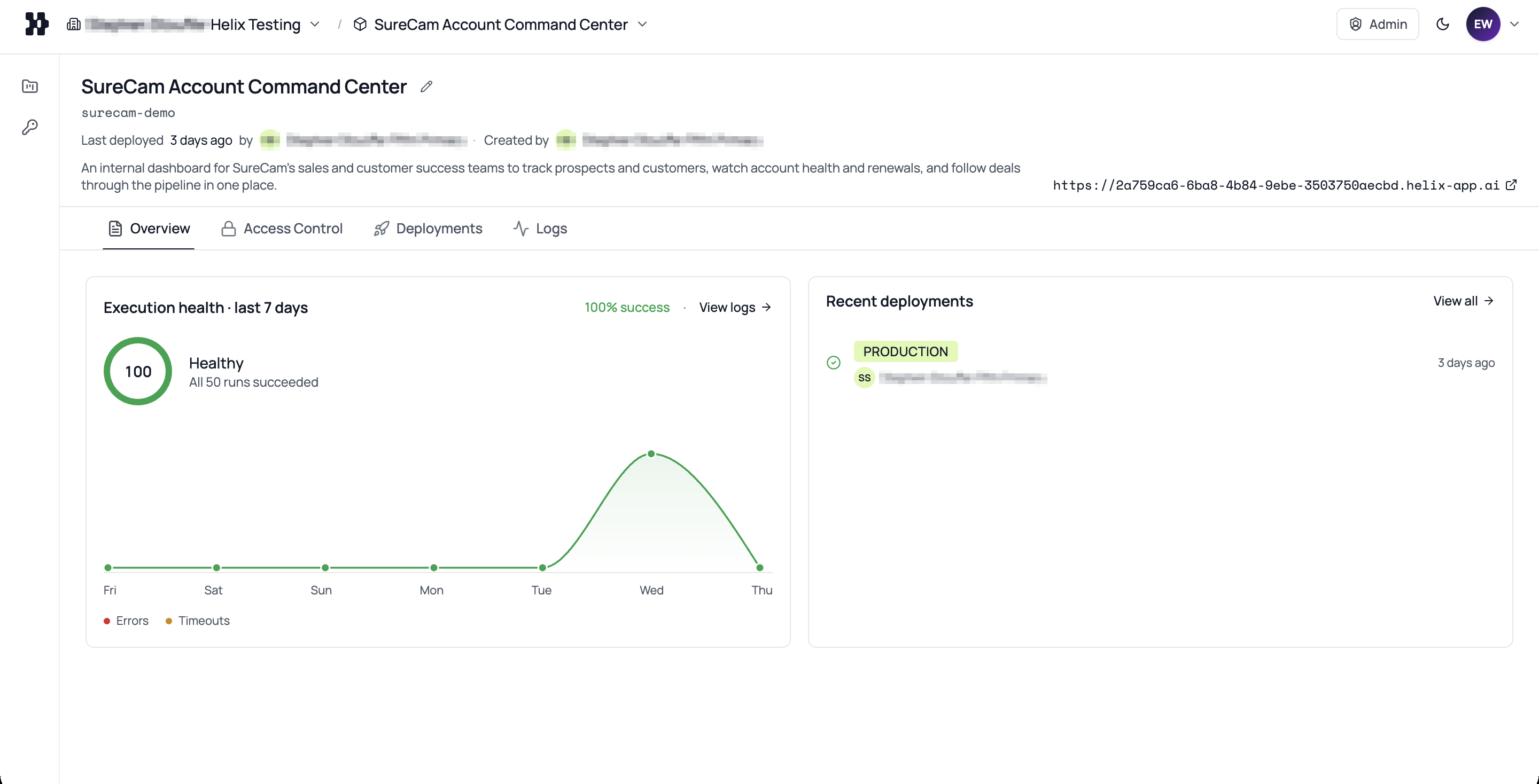
Task: Switch to the Access Control tab
Action: [x=282, y=229]
